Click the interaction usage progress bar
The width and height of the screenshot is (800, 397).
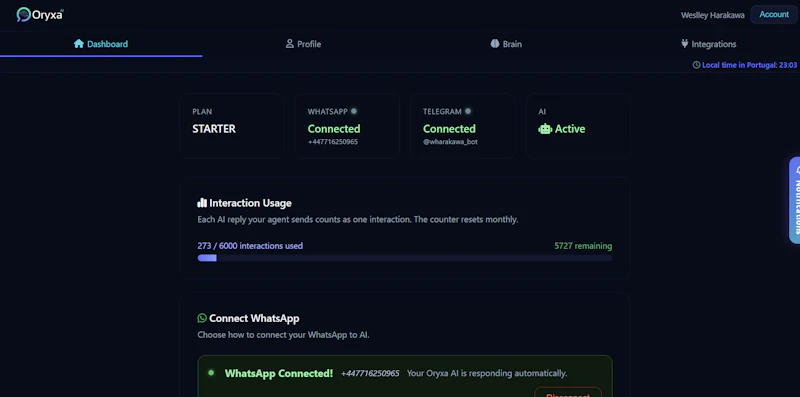[405, 258]
